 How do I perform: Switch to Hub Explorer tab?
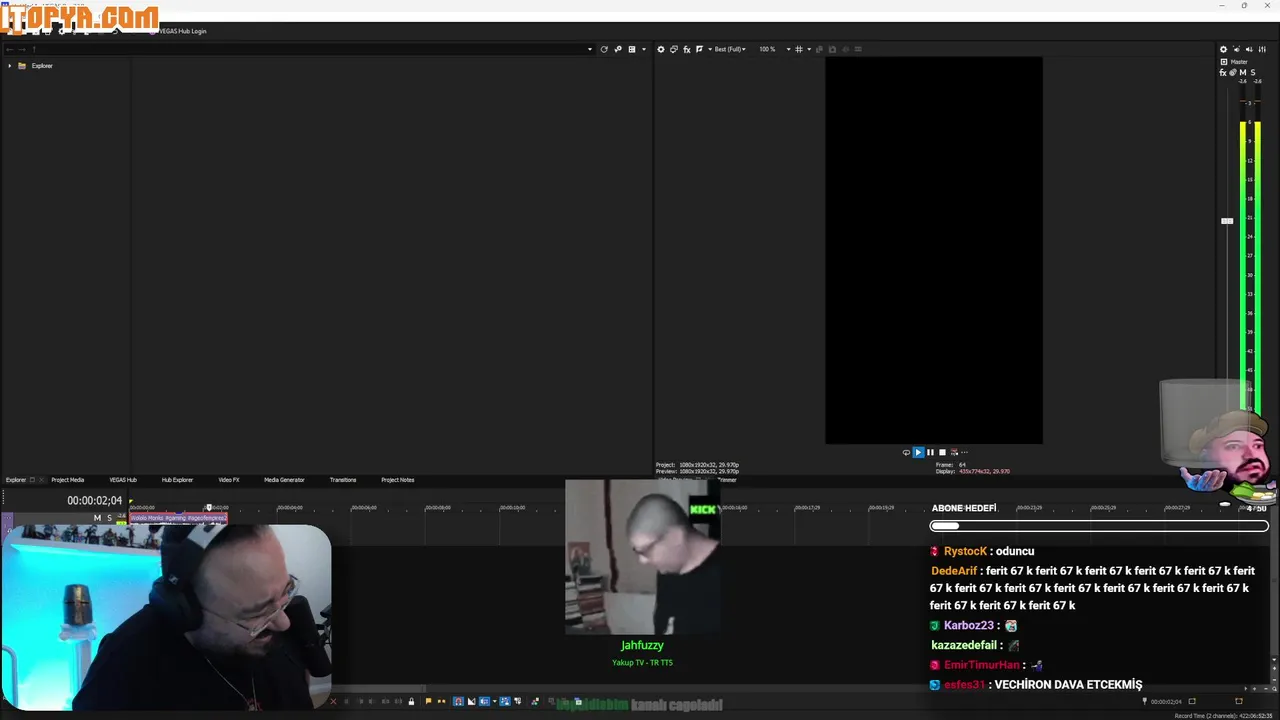[x=177, y=480]
